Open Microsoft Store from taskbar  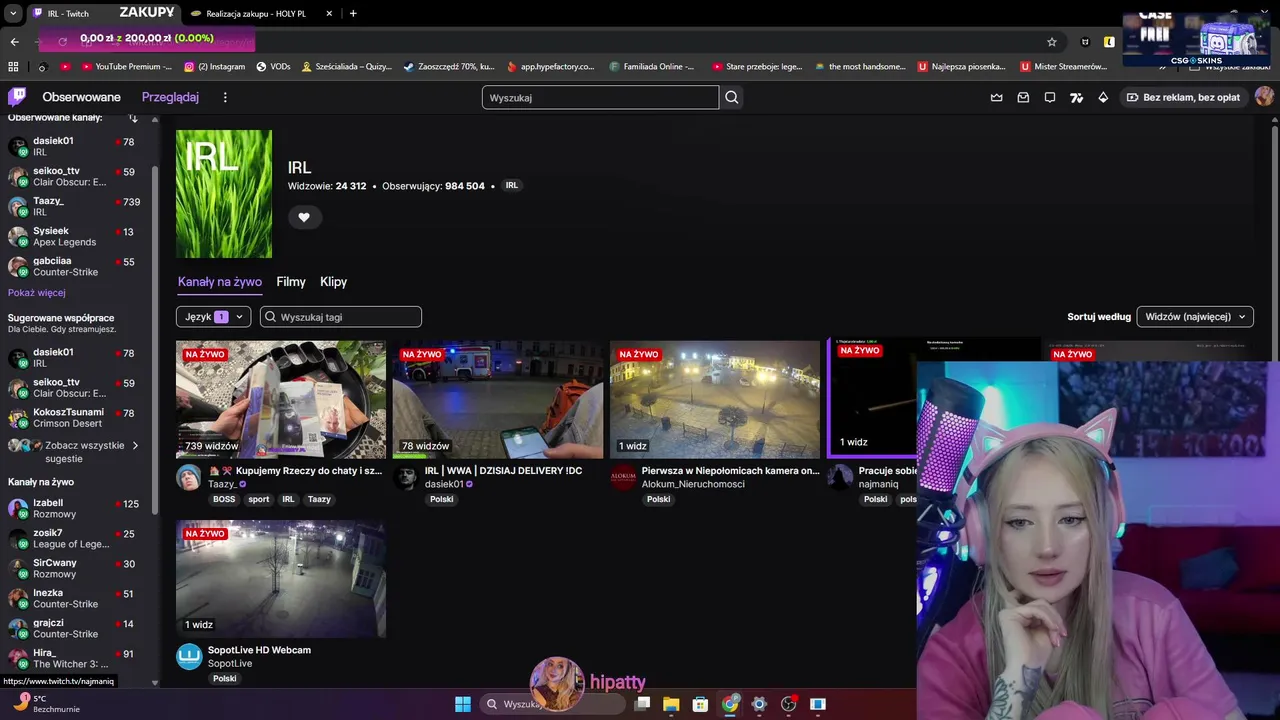coord(701,704)
